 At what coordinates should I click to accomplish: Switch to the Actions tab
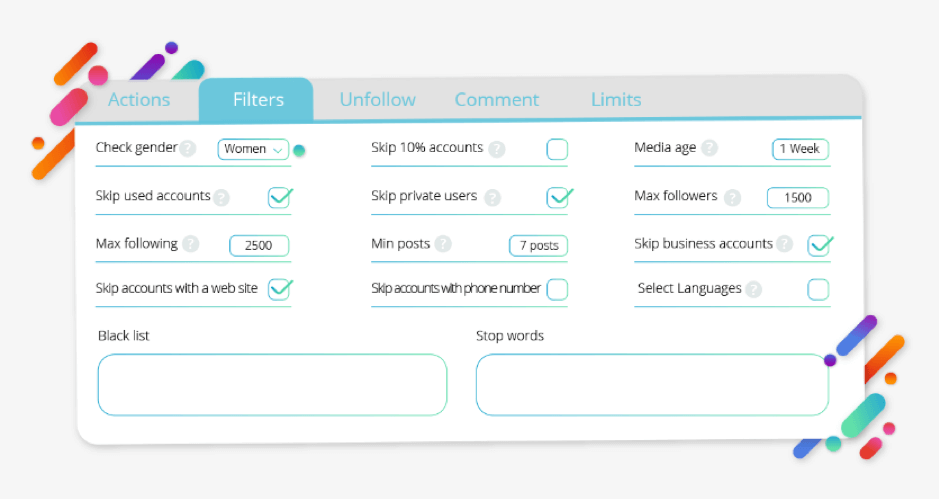(139, 99)
